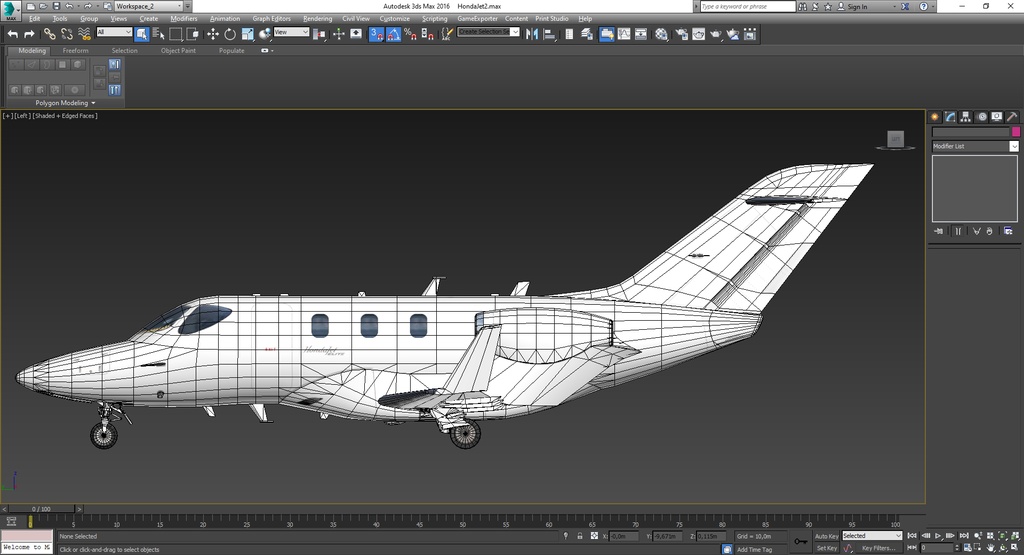Open the application MAX menu button
The image size is (1024, 555).
pyautogui.click(x=10, y=10)
